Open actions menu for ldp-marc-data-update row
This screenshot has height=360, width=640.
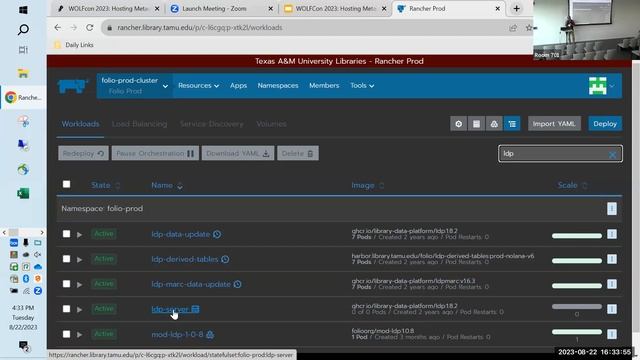click(x=611, y=284)
